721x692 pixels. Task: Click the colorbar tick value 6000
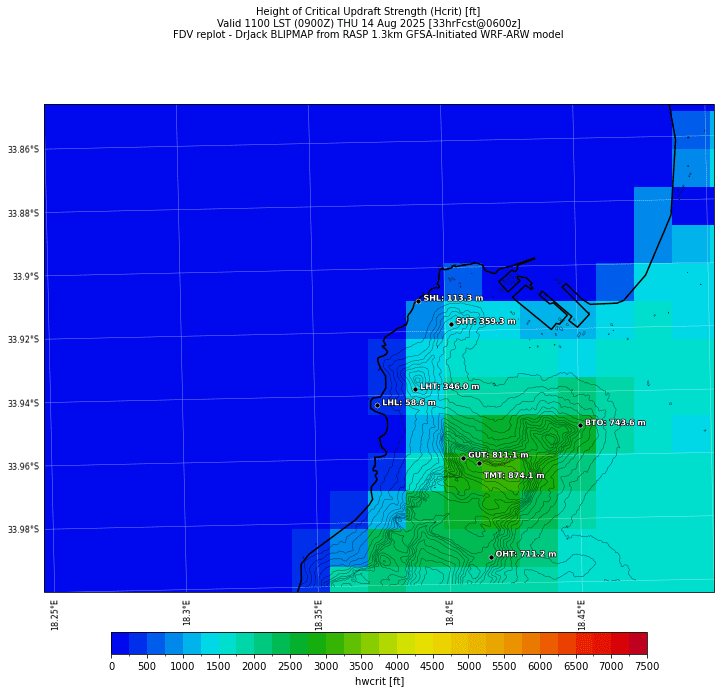(540, 666)
